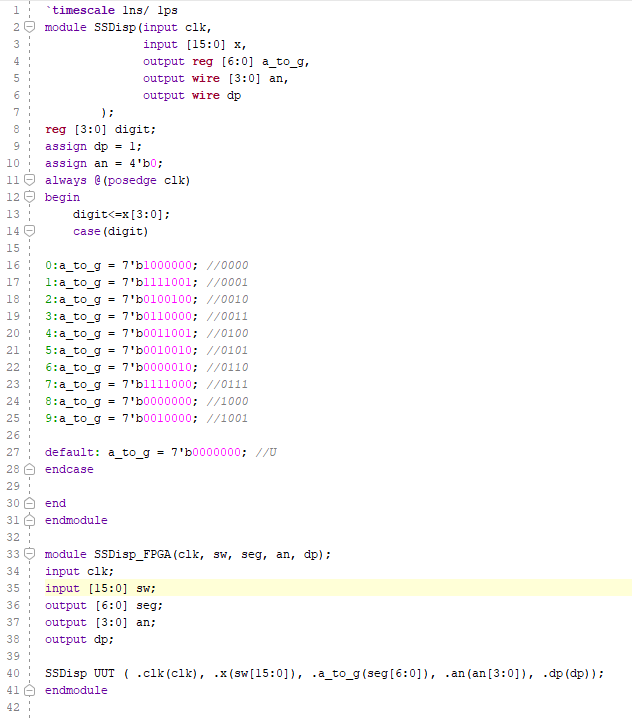Click the comment //0101 on line 21

(x=227, y=350)
